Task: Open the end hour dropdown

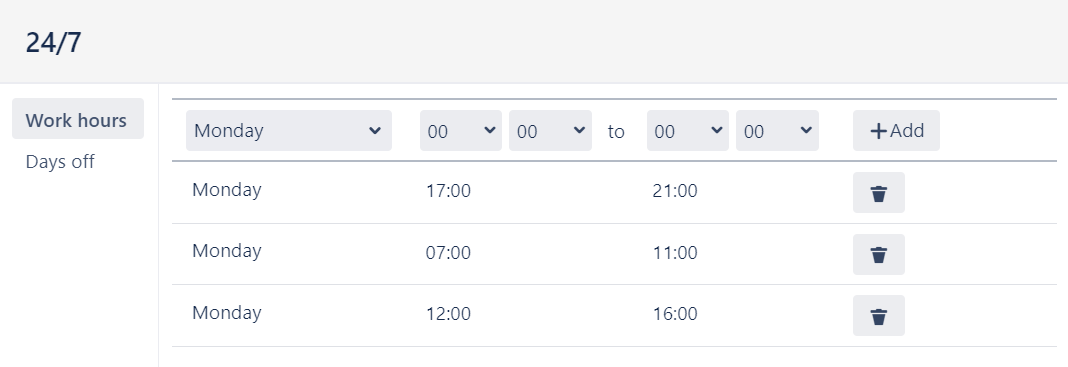Action: (688, 131)
